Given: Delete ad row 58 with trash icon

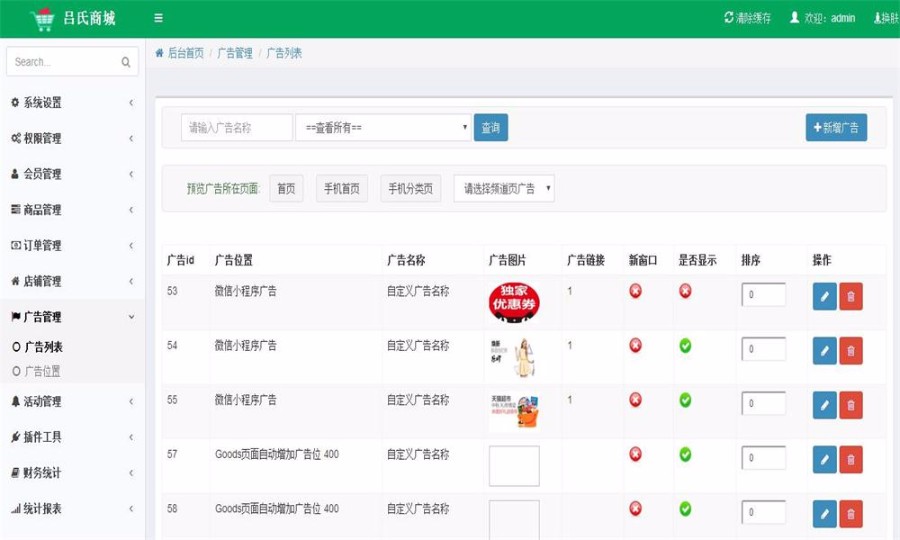Looking at the screenshot, I should coord(851,514).
